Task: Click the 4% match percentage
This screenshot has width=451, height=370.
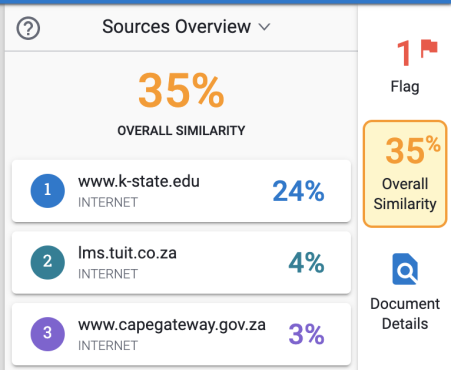Action: pyautogui.click(x=306, y=263)
